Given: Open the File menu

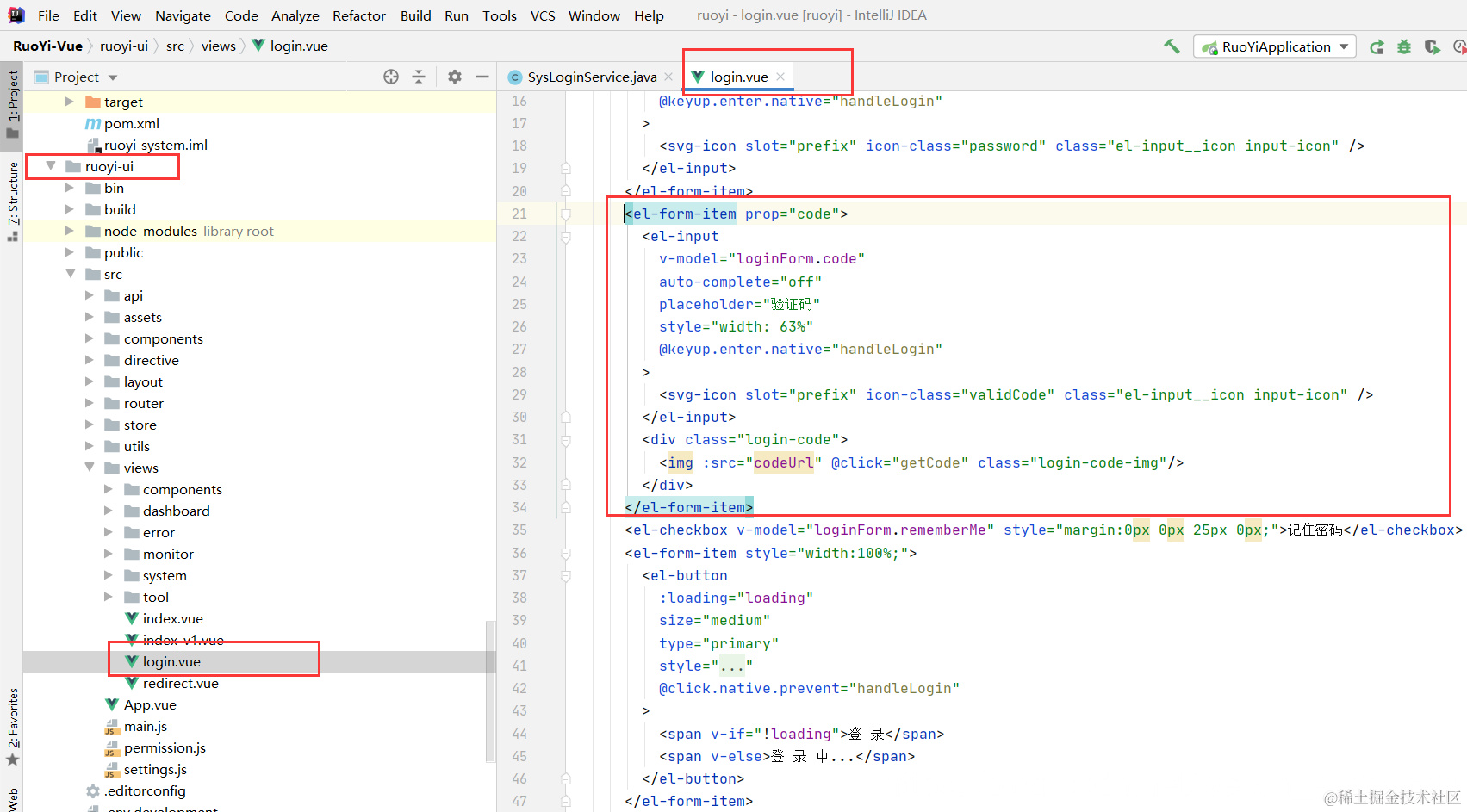Looking at the screenshot, I should (48, 15).
